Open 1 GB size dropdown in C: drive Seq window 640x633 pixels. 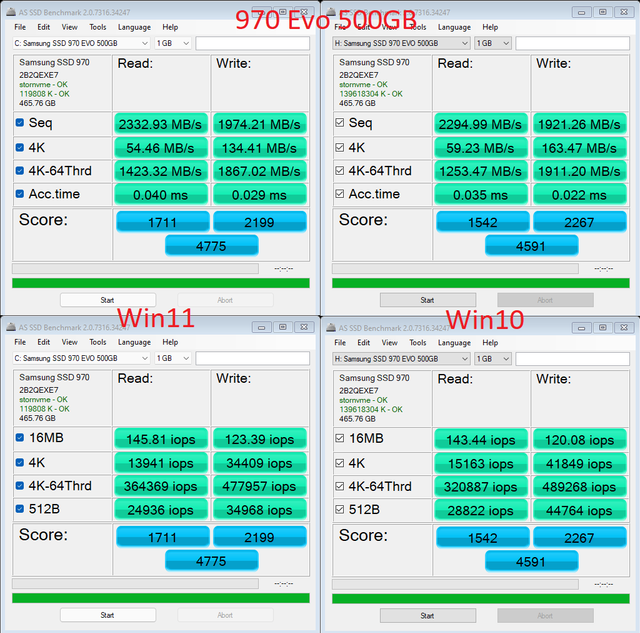click(173, 43)
